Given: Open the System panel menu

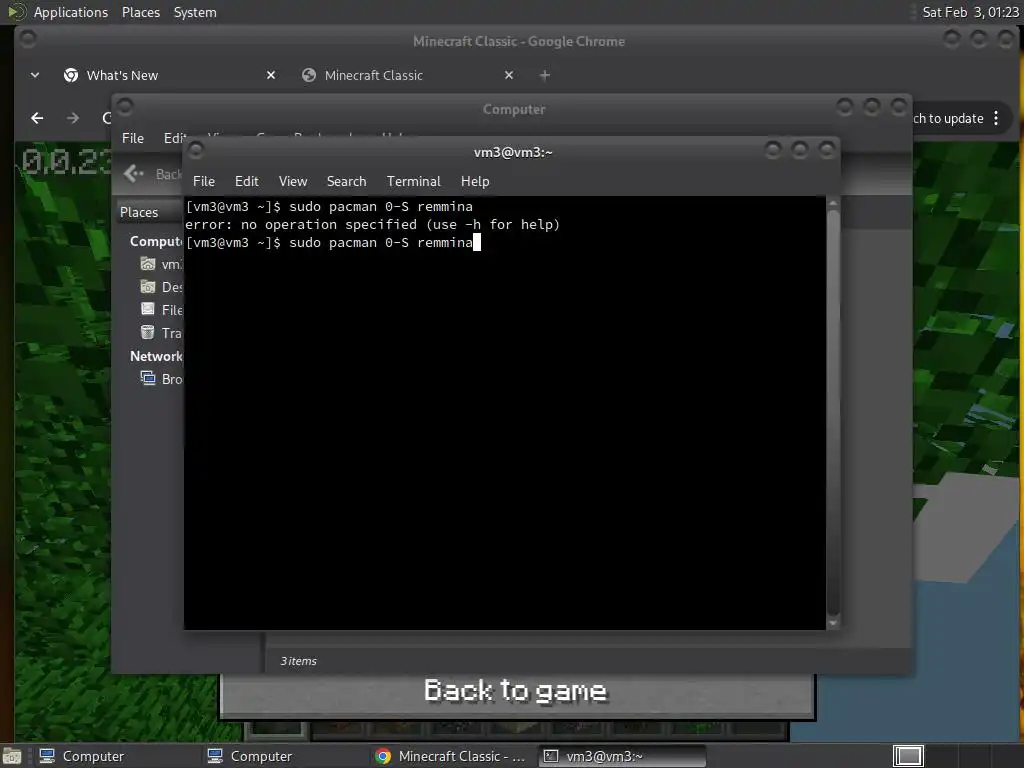Looking at the screenshot, I should click(x=195, y=12).
